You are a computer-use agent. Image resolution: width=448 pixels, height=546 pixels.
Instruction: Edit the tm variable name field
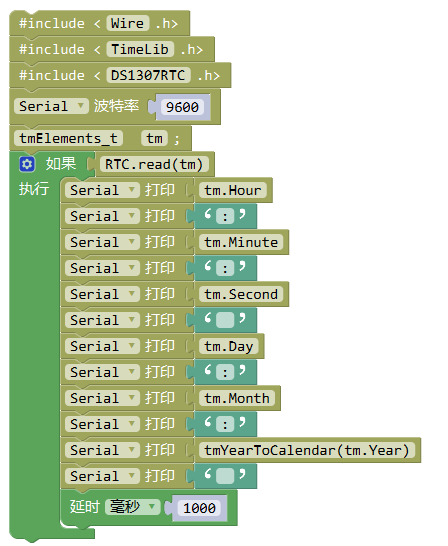click(154, 138)
